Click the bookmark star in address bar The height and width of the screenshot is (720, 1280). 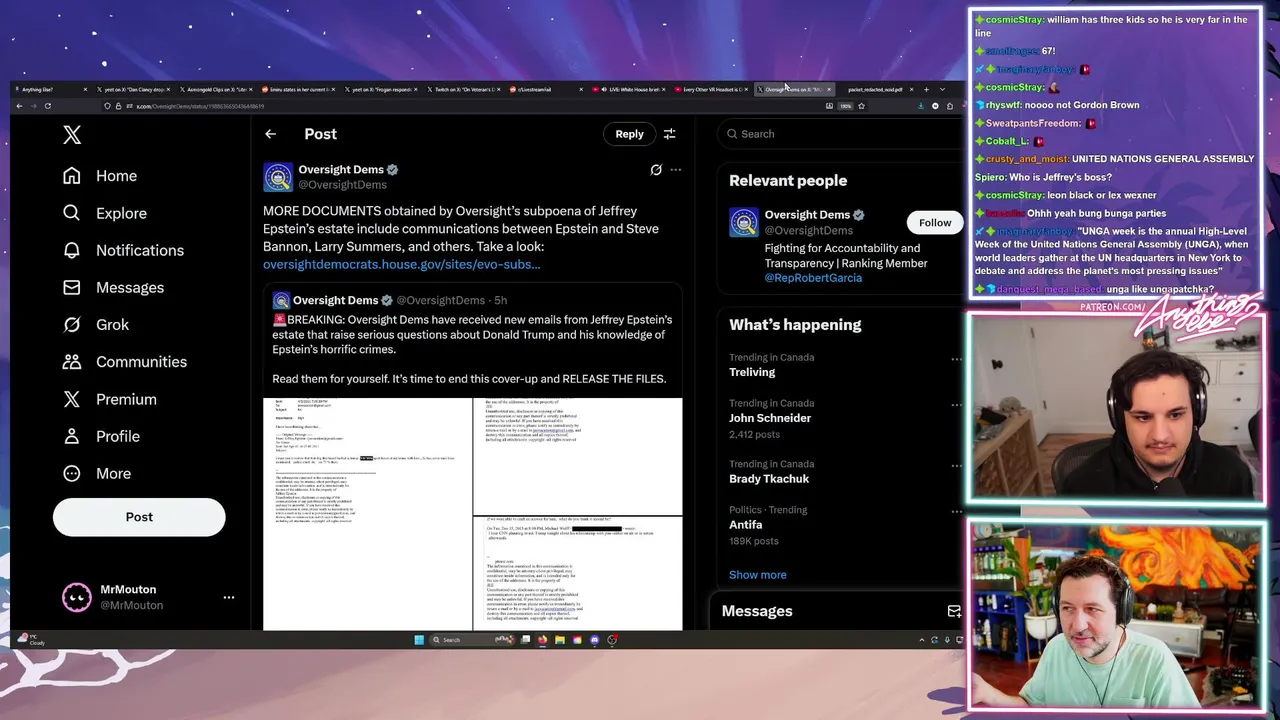[861, 106]
